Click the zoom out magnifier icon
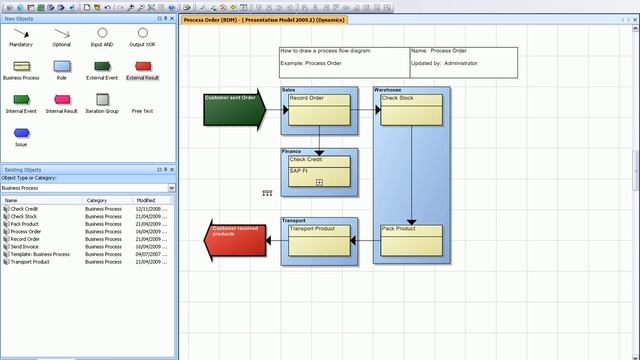Viewport: 640px width, 360px height. coord(141,7)
